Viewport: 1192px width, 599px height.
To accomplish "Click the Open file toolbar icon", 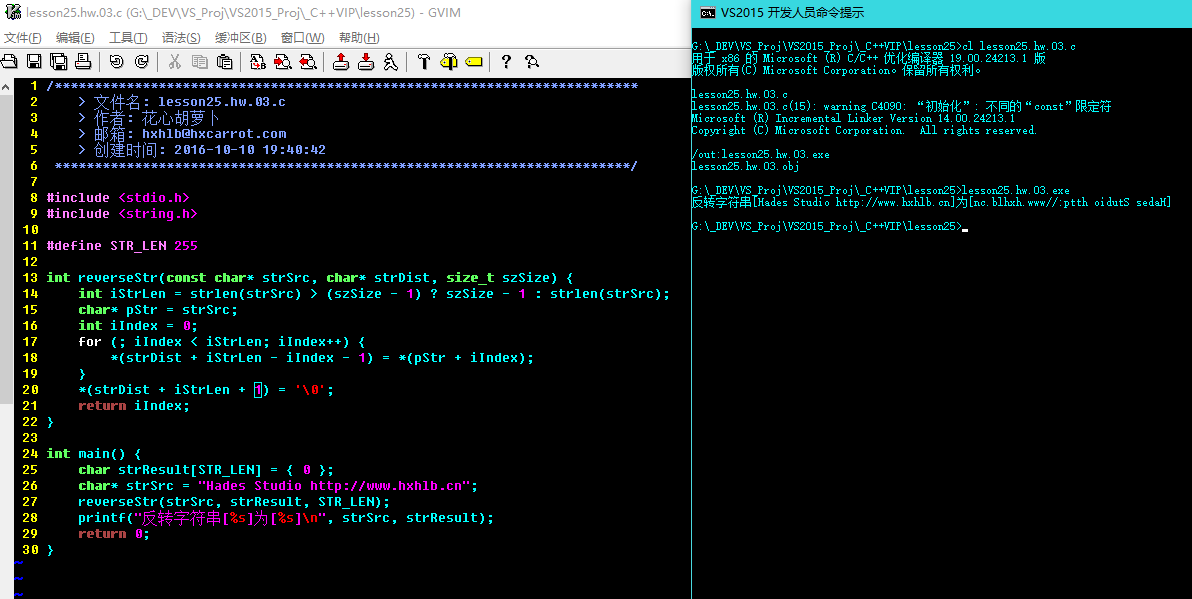I will click(x=10, y=62).
